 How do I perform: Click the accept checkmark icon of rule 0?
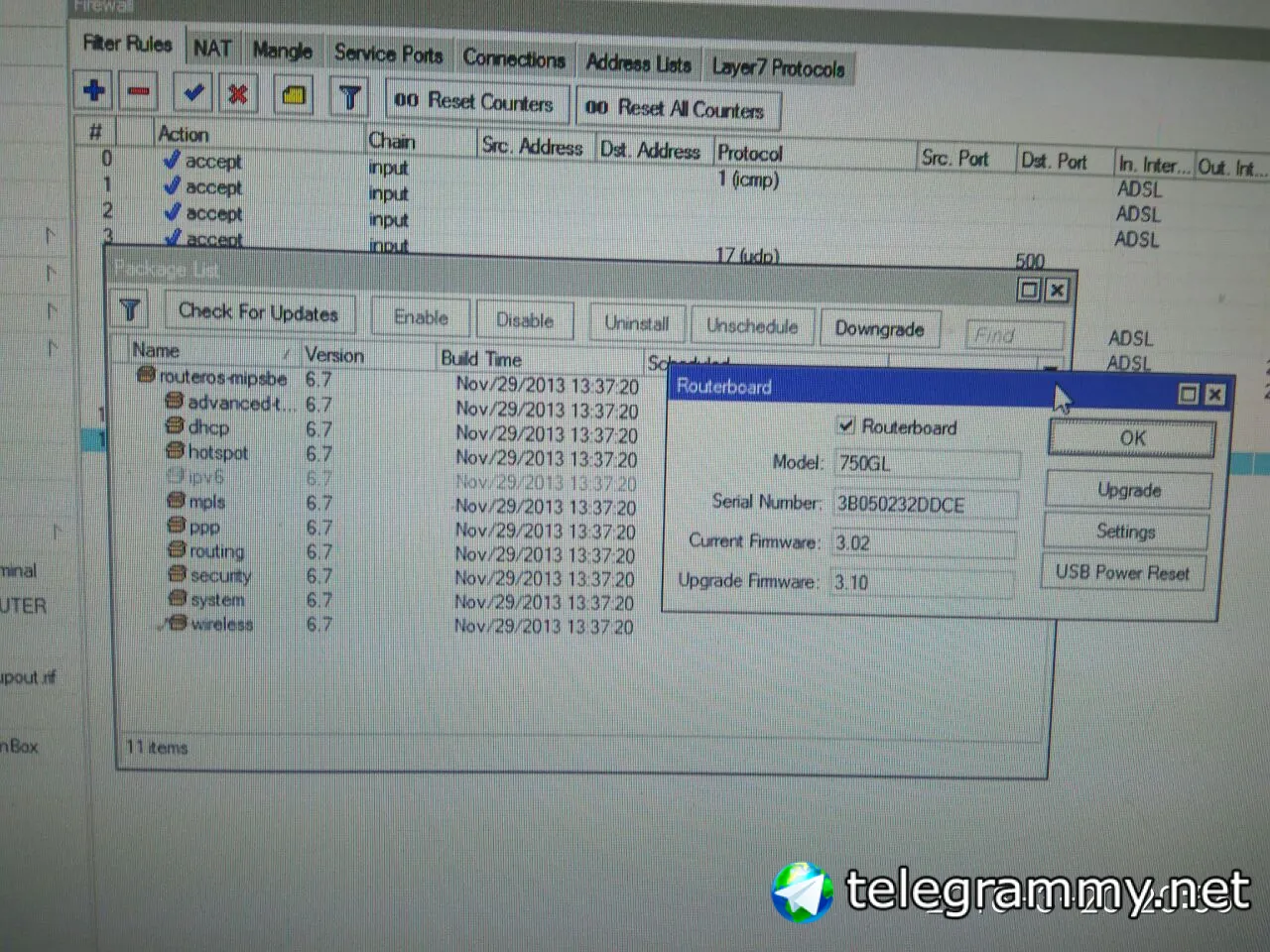(x=172, y=160)
